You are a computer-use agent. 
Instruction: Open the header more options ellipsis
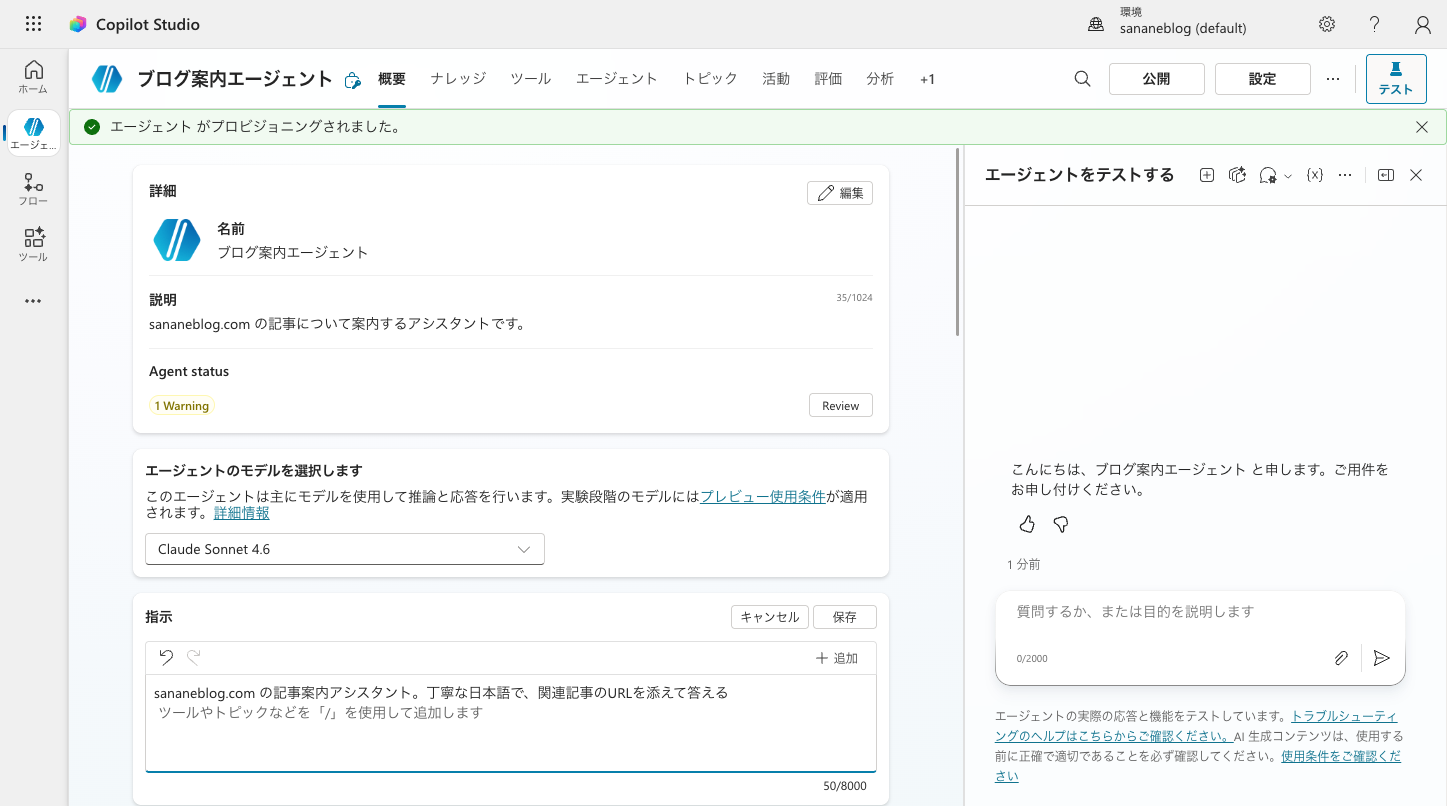click(x=1332, y=79)
